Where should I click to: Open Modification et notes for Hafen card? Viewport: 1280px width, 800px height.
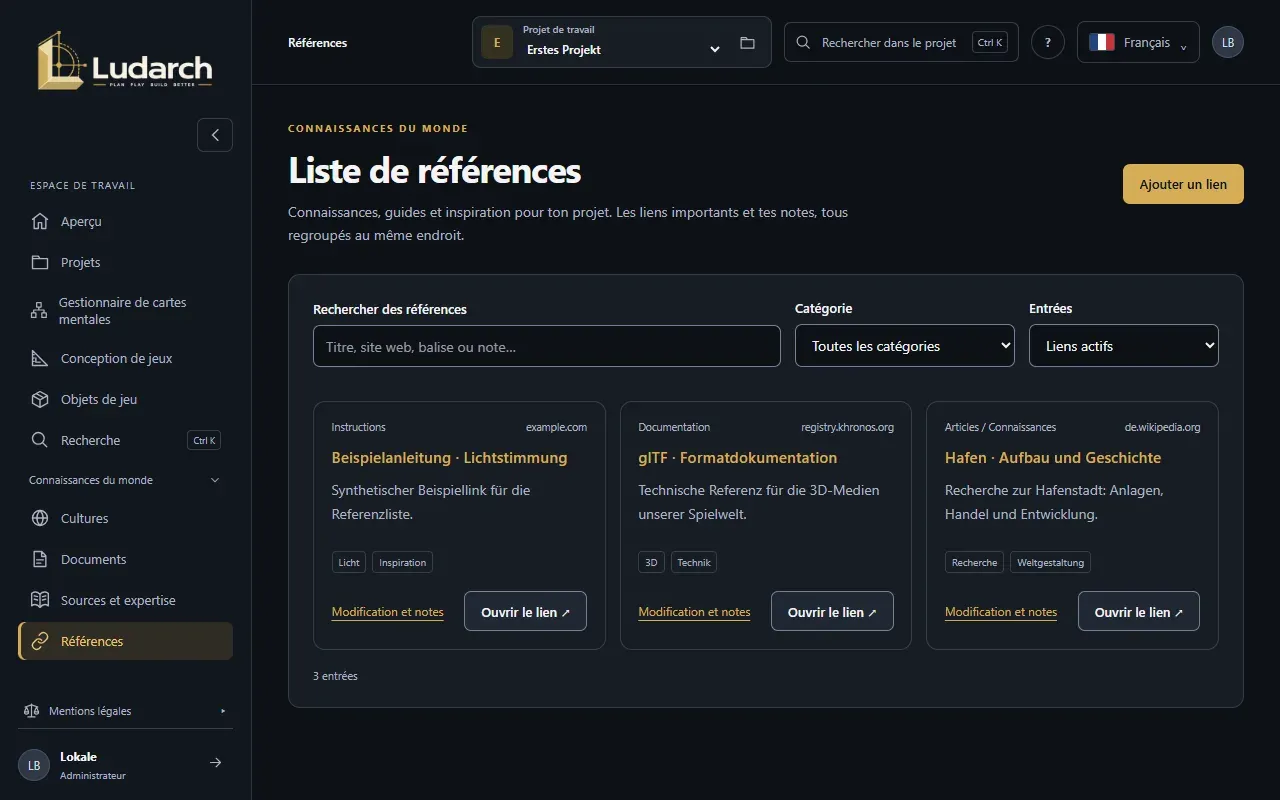click(1001, 612)
